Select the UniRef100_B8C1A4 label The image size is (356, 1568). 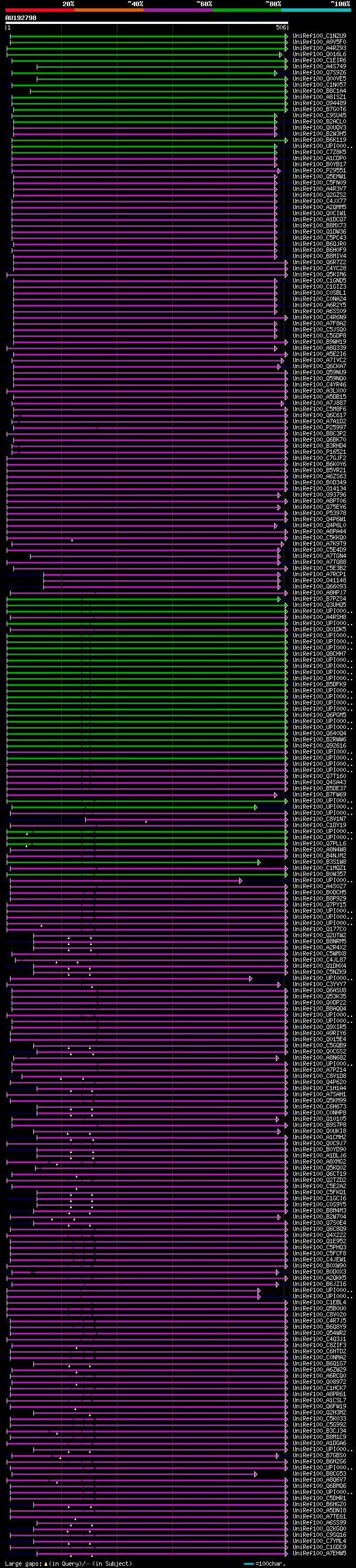(319, 91)
